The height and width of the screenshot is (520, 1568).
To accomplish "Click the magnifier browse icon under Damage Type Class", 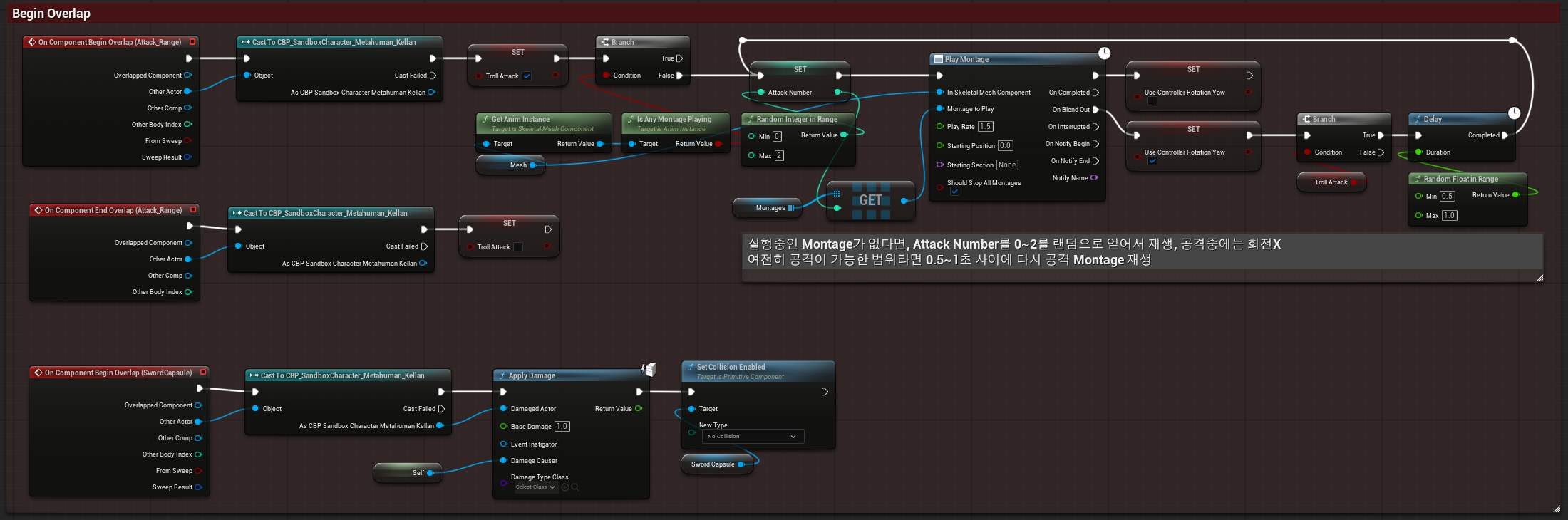I will [575, 487].
